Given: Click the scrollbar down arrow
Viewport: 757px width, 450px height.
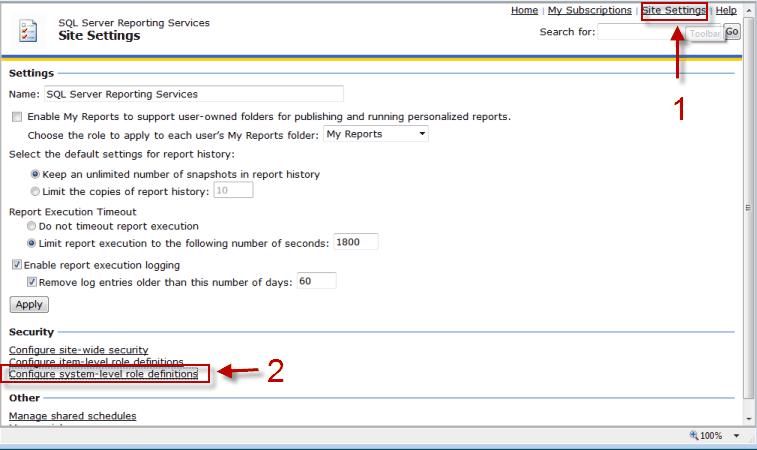Looking at the screenshot, I should click(749, 419).
